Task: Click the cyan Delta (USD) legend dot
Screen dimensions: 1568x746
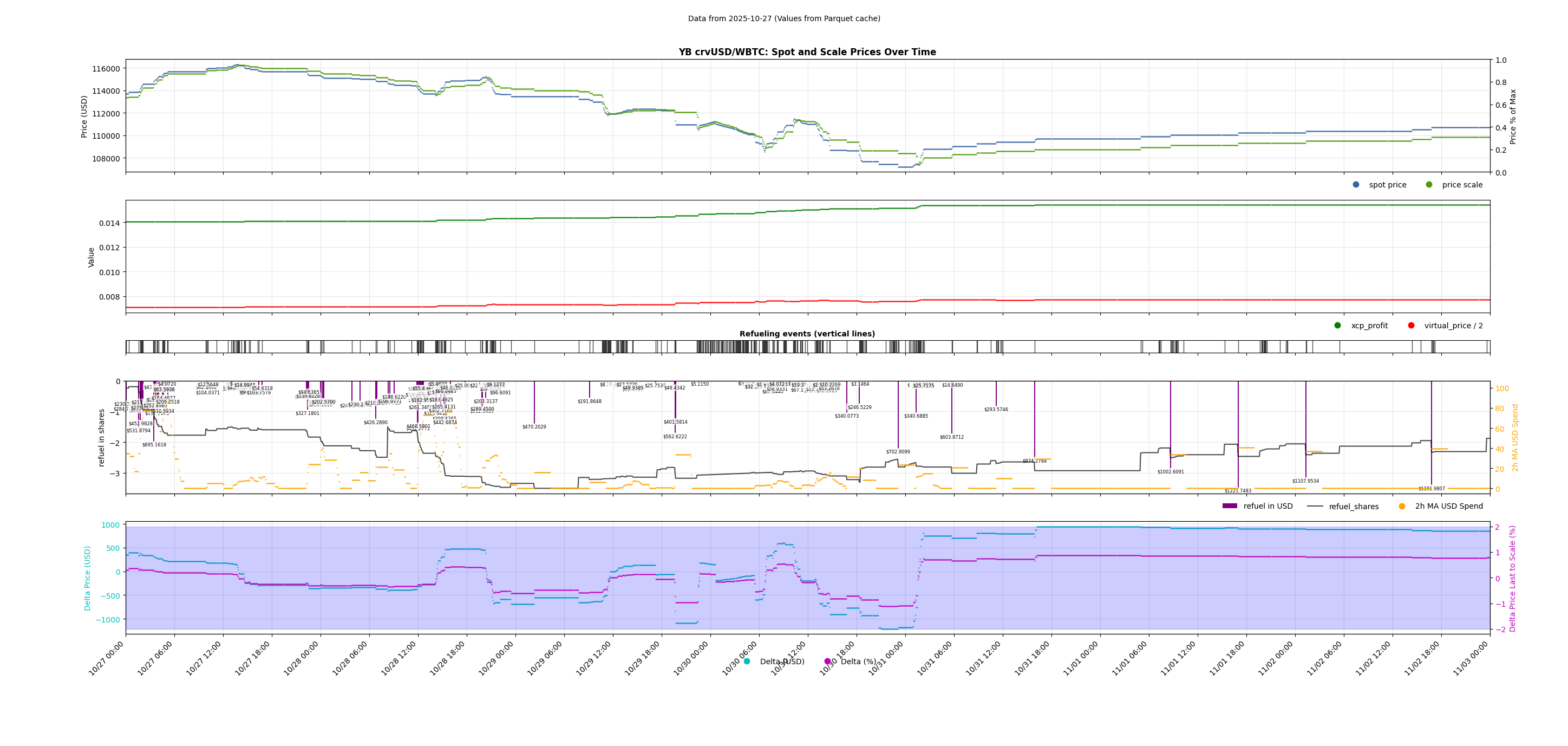Action: pyautogui.click(x=747, y=661)
